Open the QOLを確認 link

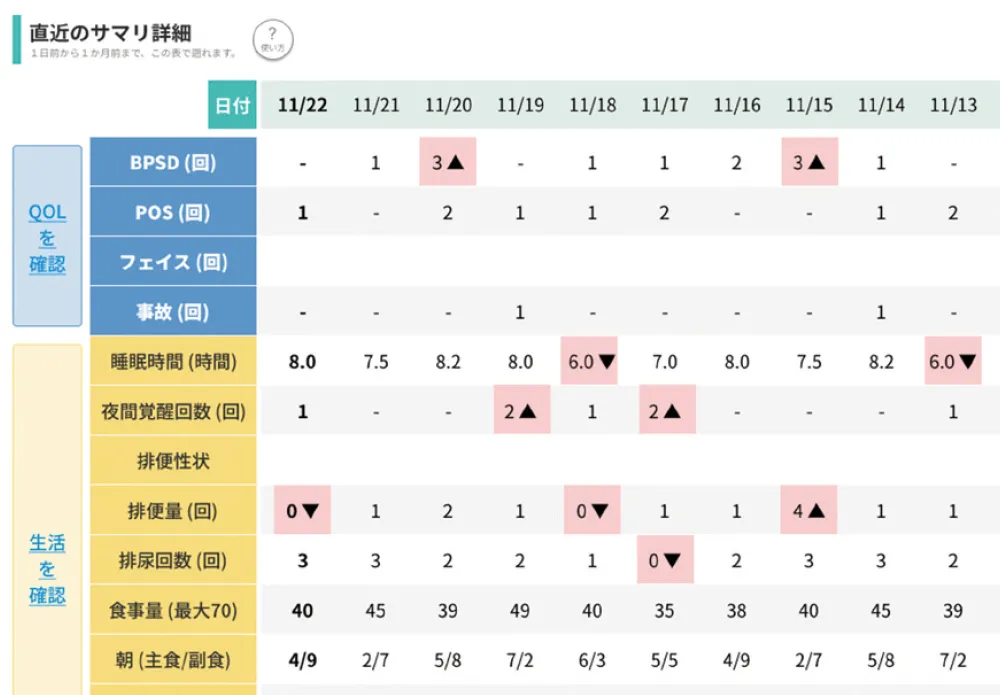47,239
